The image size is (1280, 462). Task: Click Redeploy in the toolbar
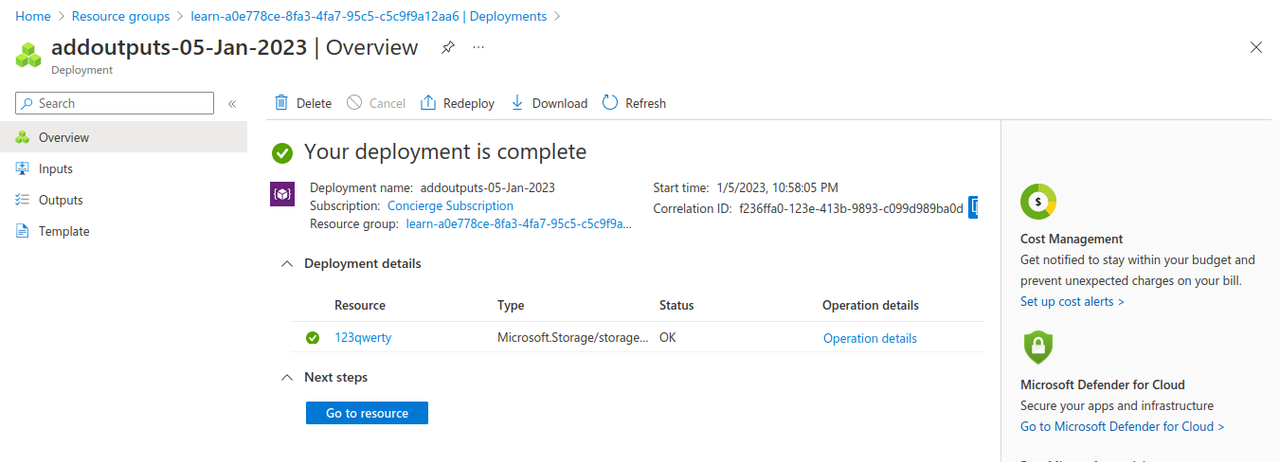coord(457,103)
